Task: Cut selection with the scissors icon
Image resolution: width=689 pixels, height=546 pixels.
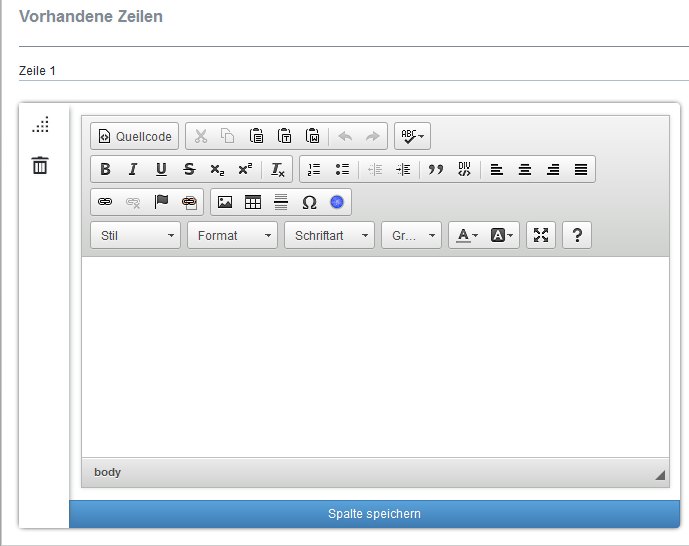Action: click(x=201, y=136)
